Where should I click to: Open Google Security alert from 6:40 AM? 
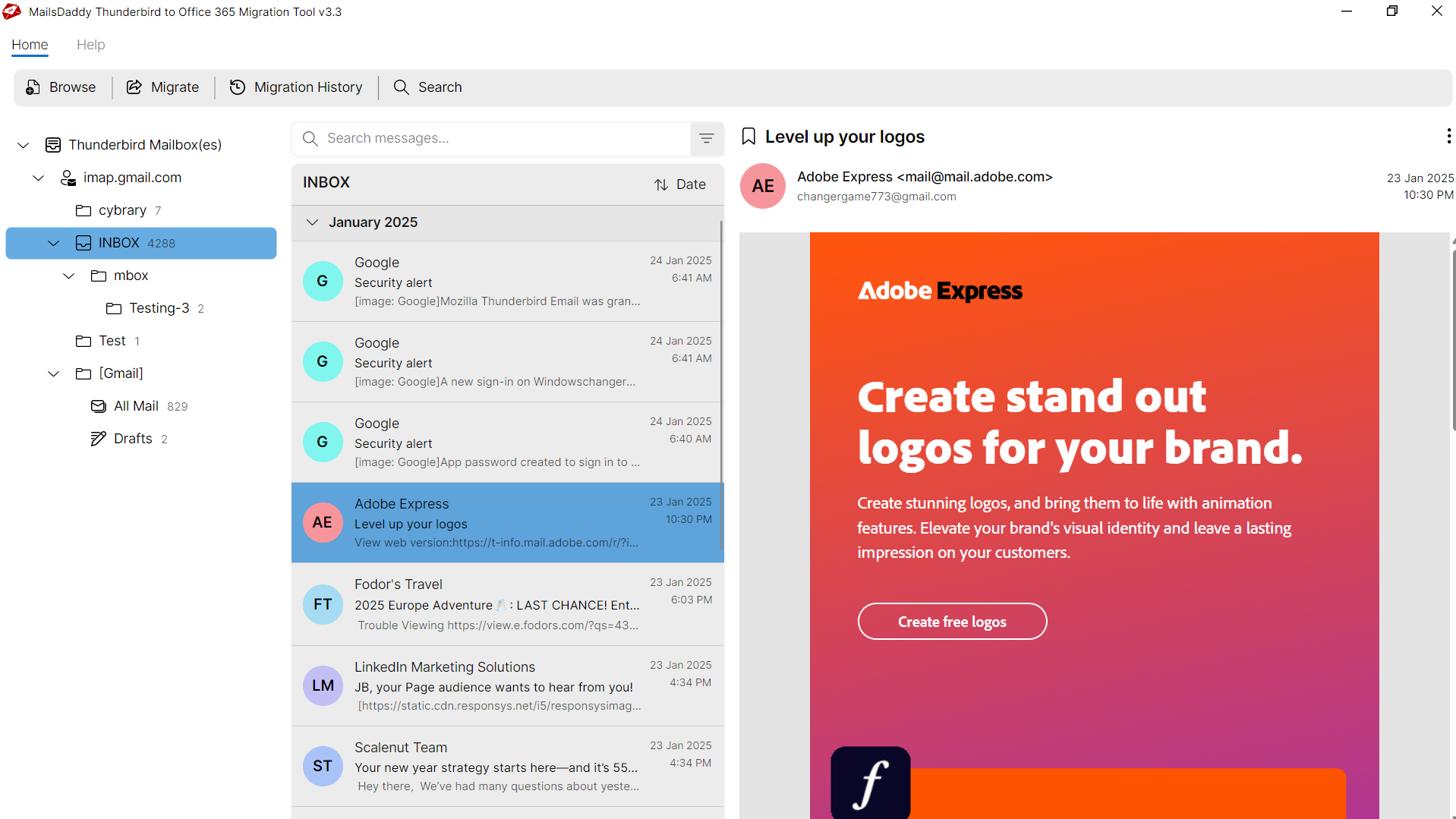(507, 442)
